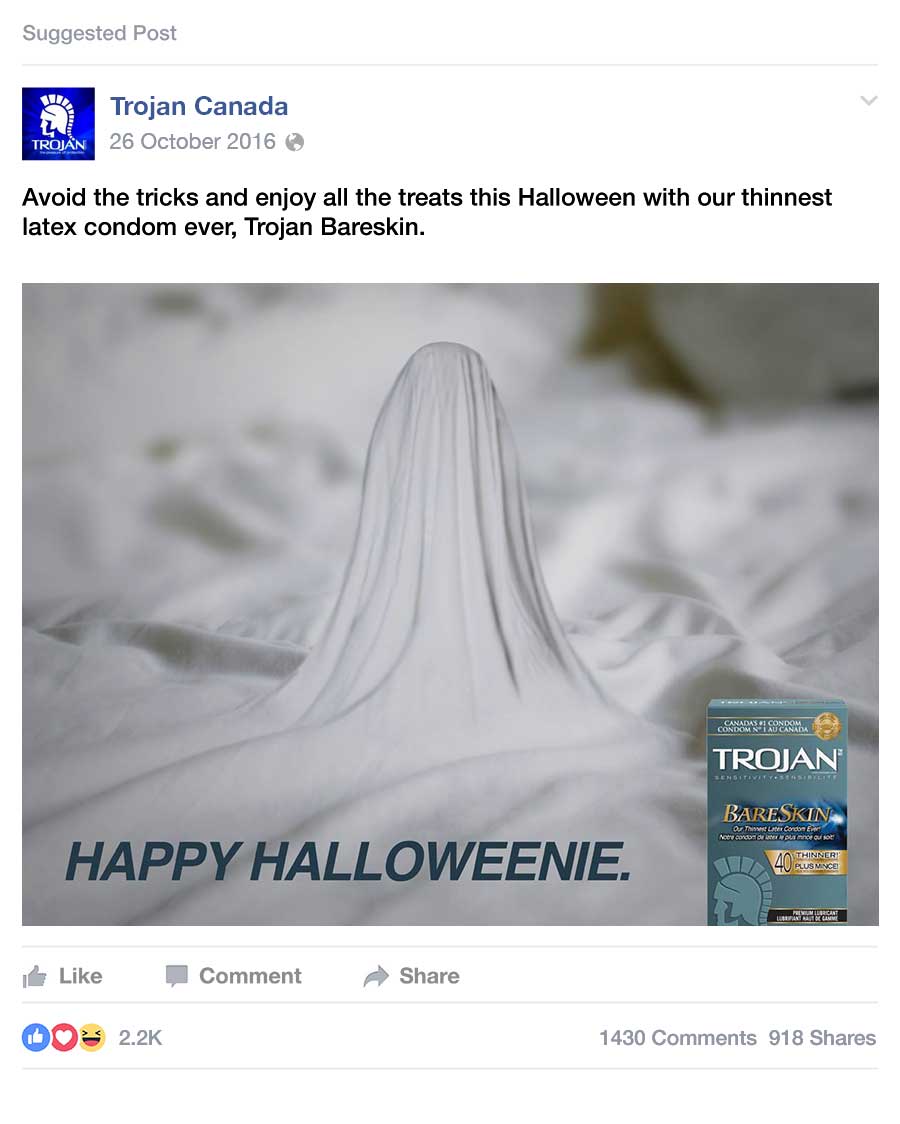This screenshot has height=1124, width=900.
Task: Like the Trojan Canada post
Action: (62, 976)
